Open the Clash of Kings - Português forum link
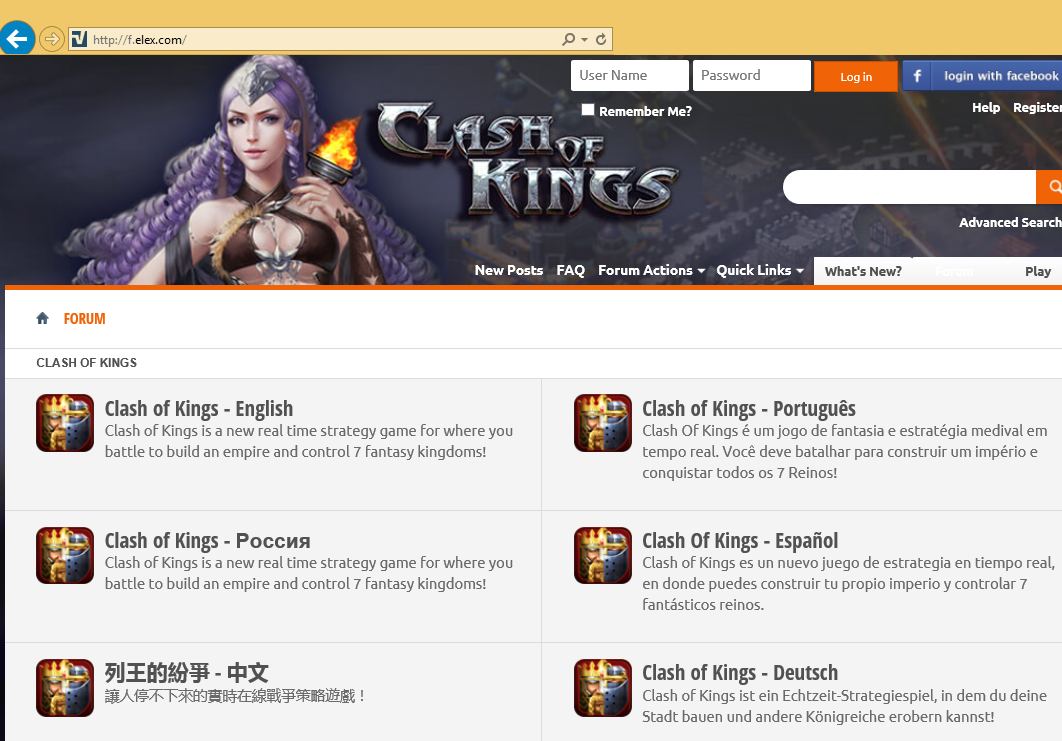Screen dimensions: 1062x741 [748, 408]
